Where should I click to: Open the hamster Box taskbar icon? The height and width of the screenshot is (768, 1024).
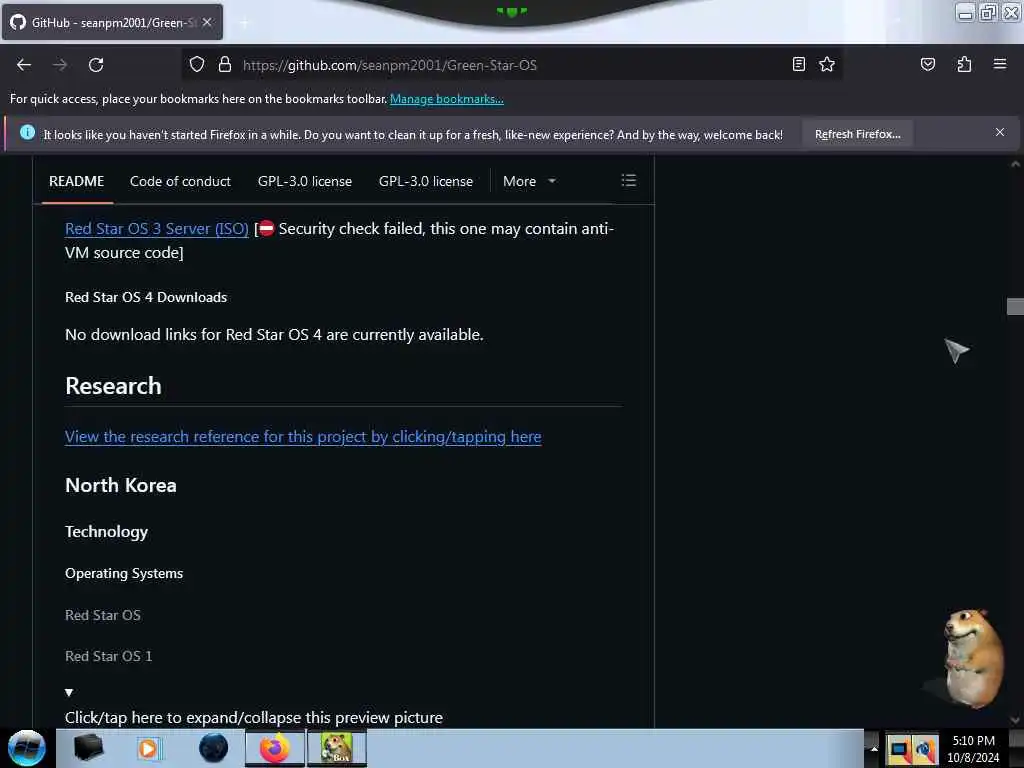(x=337, y=748)
